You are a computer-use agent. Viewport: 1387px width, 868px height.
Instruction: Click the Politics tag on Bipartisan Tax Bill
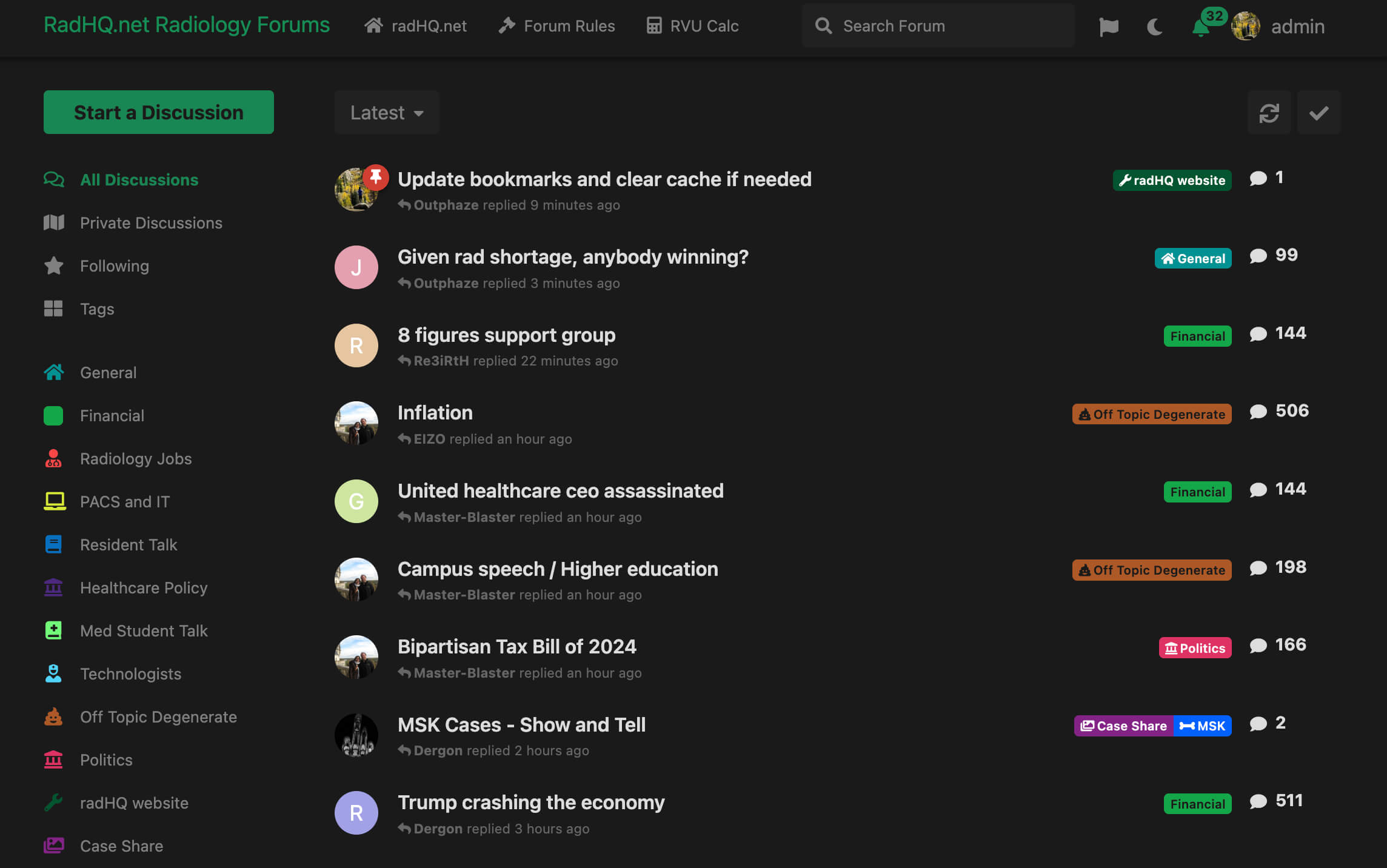(1194, 647)
